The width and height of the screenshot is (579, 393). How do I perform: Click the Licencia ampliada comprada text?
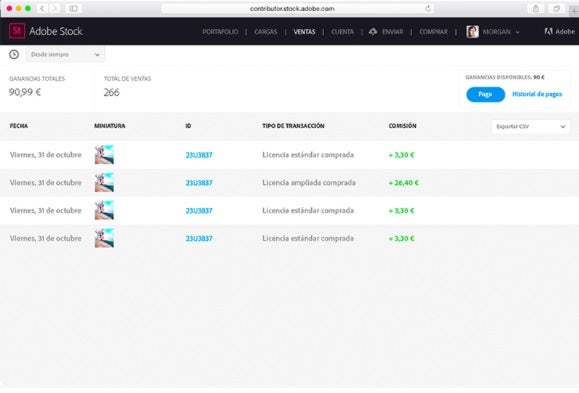click(x=309, y=183)
